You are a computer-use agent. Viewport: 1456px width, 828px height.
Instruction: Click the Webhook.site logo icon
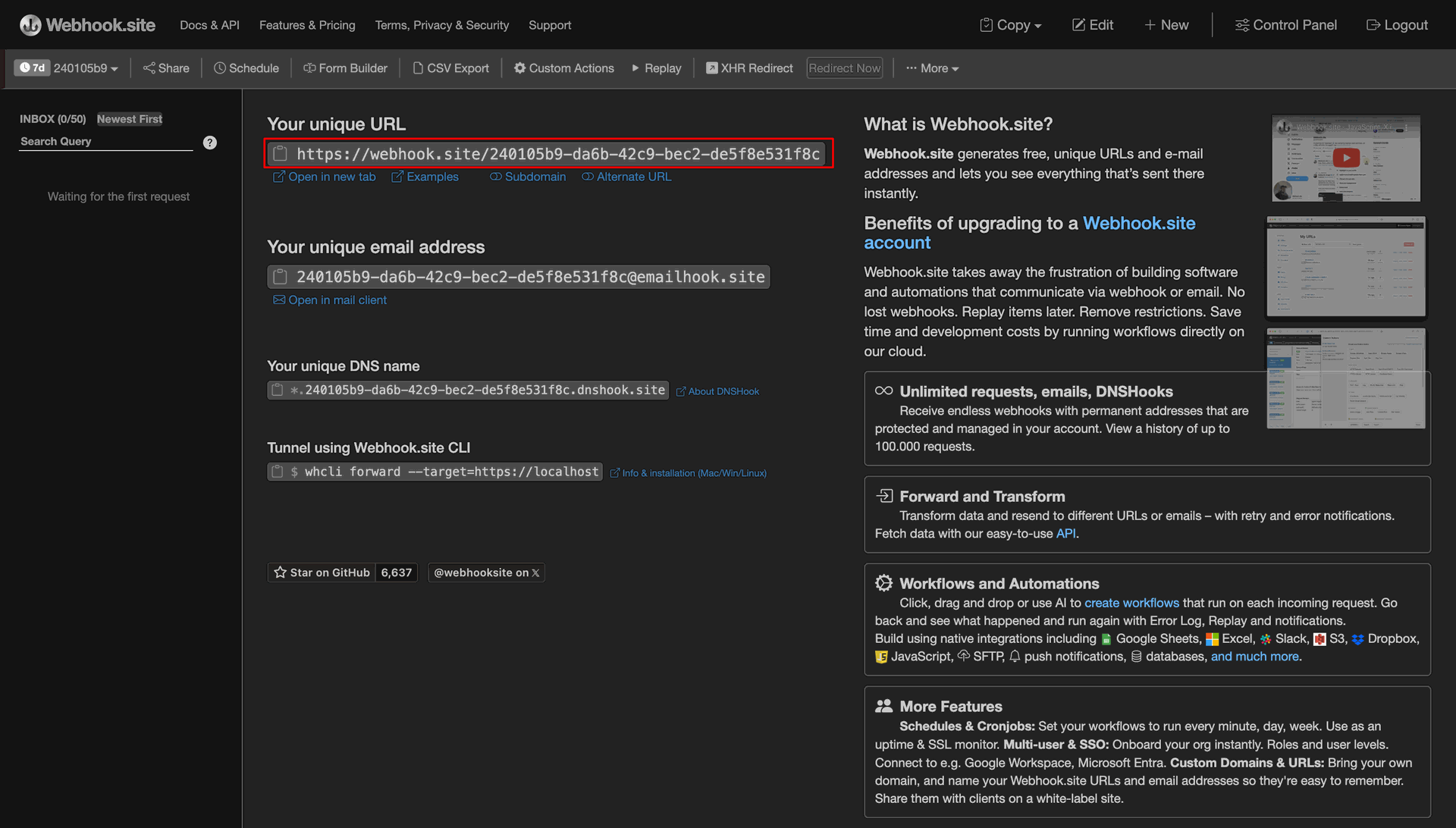pyautogui.click(x=30, y=25)
